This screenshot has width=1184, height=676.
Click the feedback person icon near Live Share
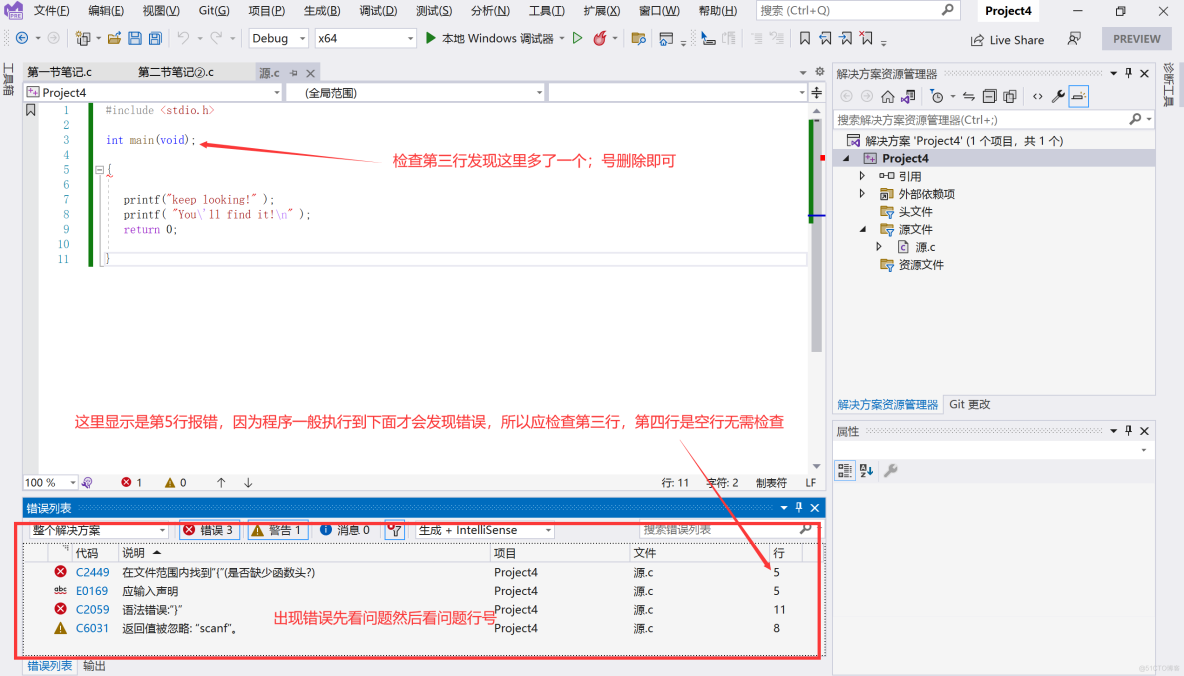click(1074, 39)
